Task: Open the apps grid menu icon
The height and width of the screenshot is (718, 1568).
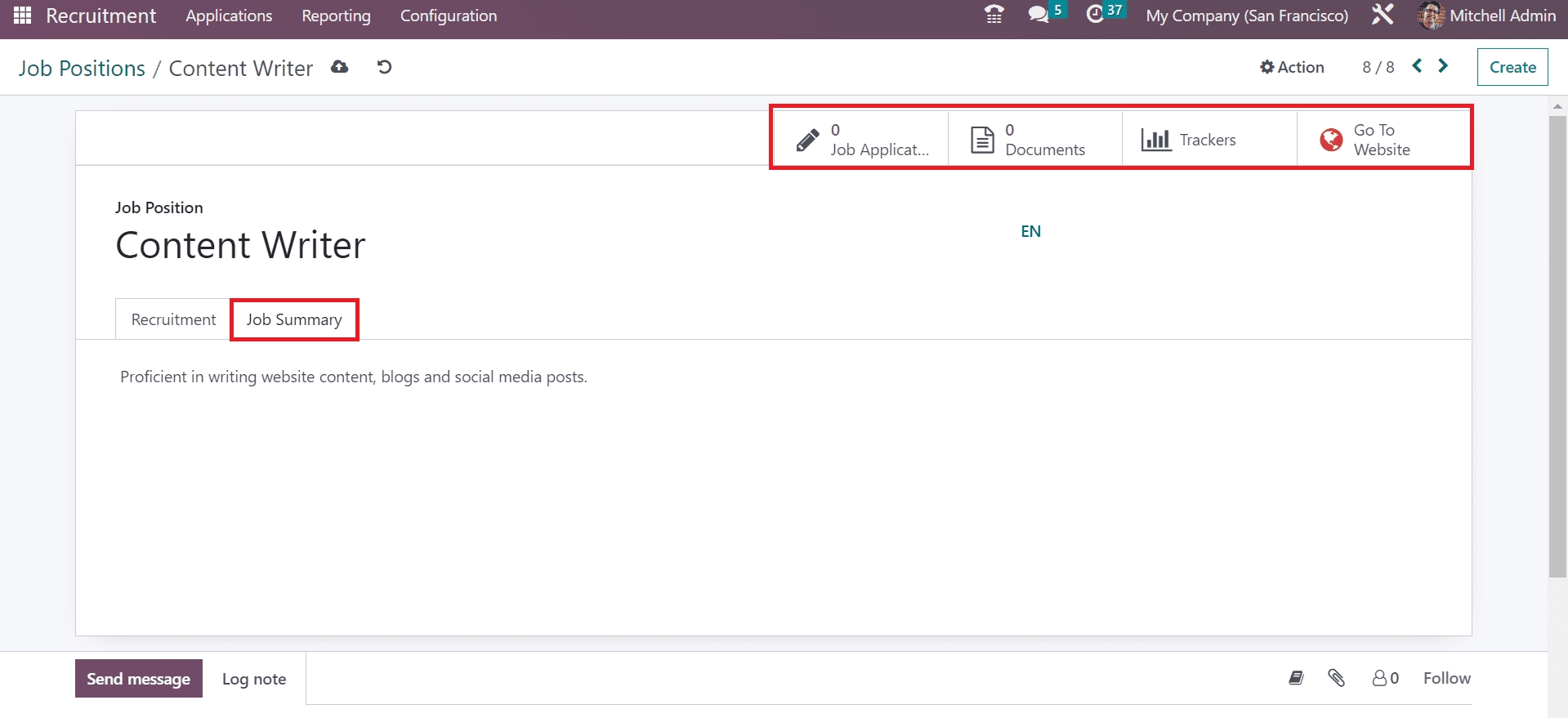Action: [x=22, y=16]
